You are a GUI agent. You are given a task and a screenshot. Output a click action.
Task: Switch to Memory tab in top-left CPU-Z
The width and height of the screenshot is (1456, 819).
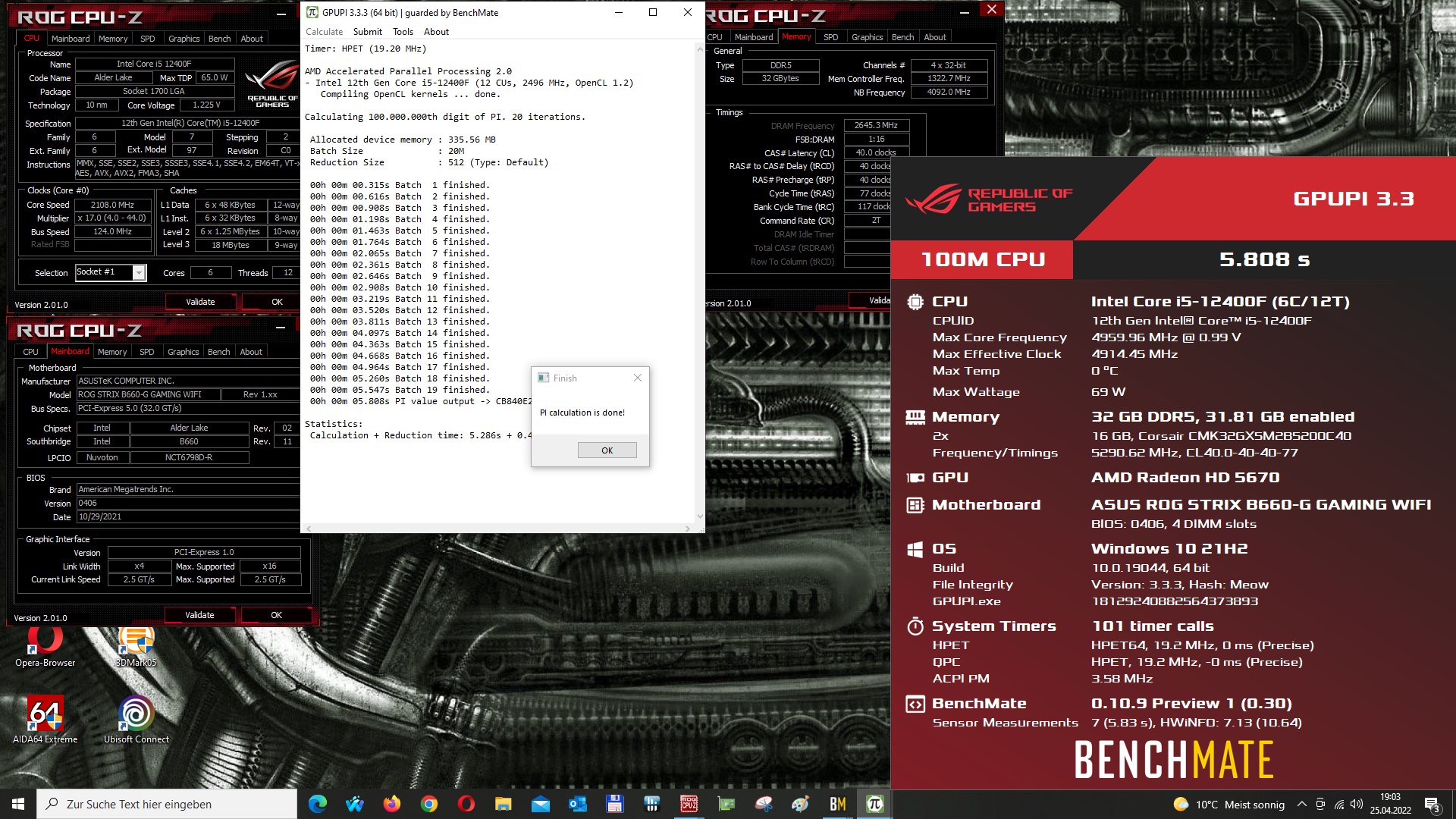113,39
